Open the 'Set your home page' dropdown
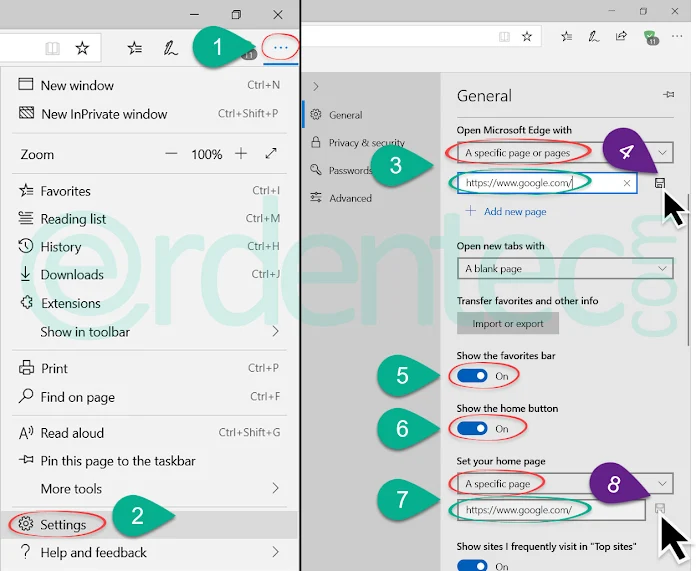The height and width of the screenshot is (571, 696). 565,484
